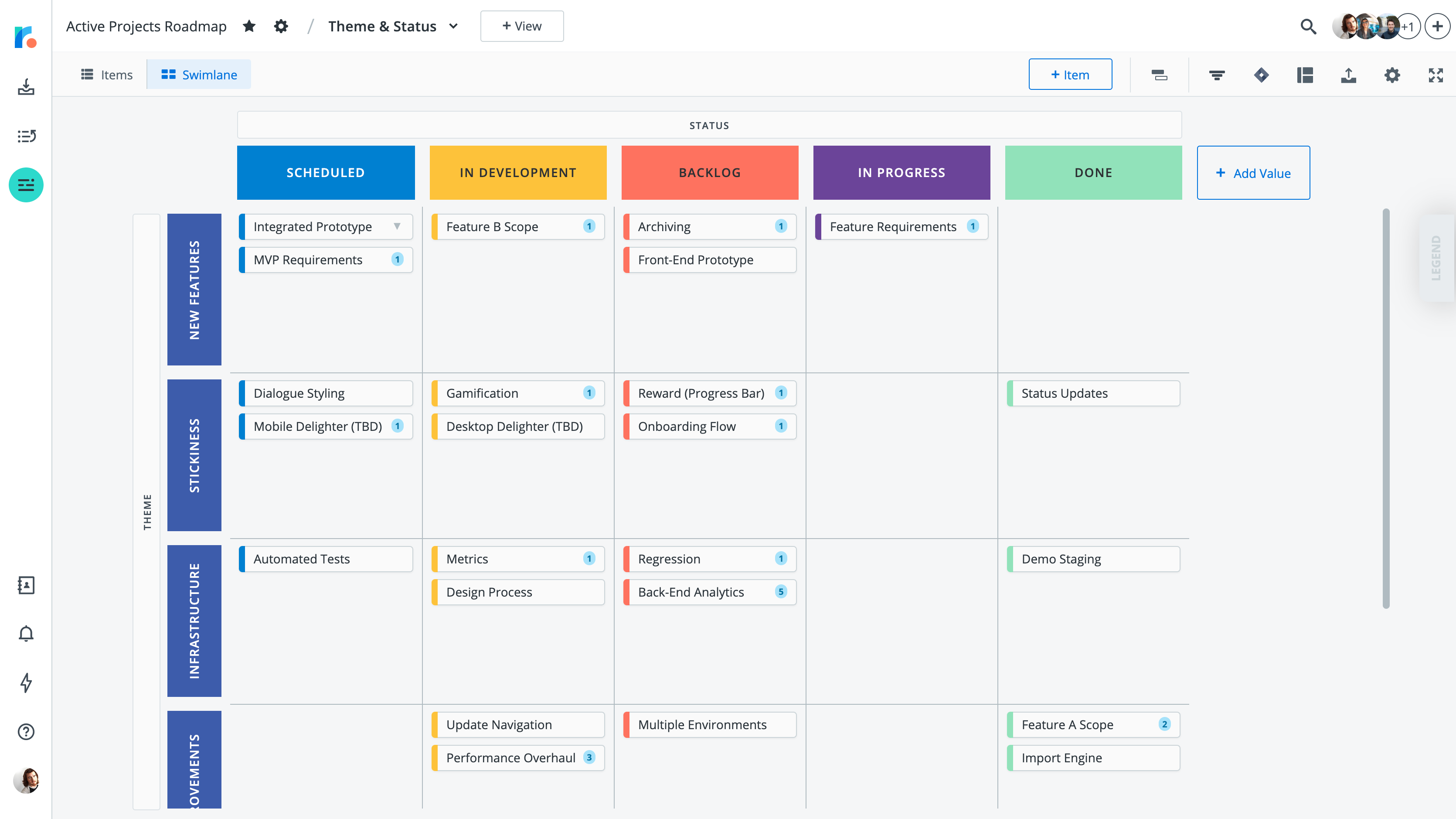The height and width of the screenshot is (819, 1456).
Task: Open the items list icon in sidebar
Action: [x=26, y=136]
